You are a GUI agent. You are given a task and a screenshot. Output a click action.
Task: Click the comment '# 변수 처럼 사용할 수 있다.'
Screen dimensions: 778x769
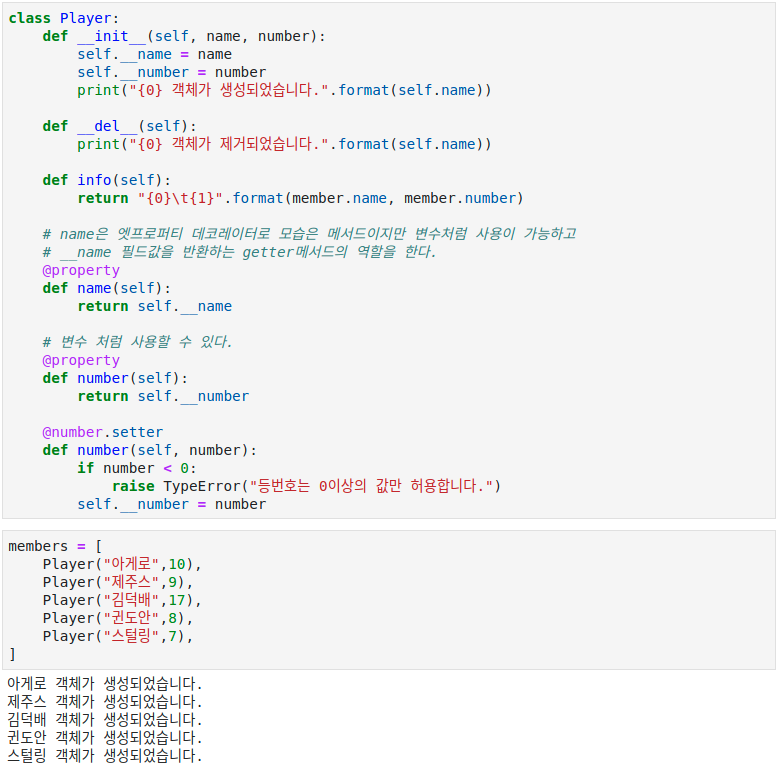(137, 342)
